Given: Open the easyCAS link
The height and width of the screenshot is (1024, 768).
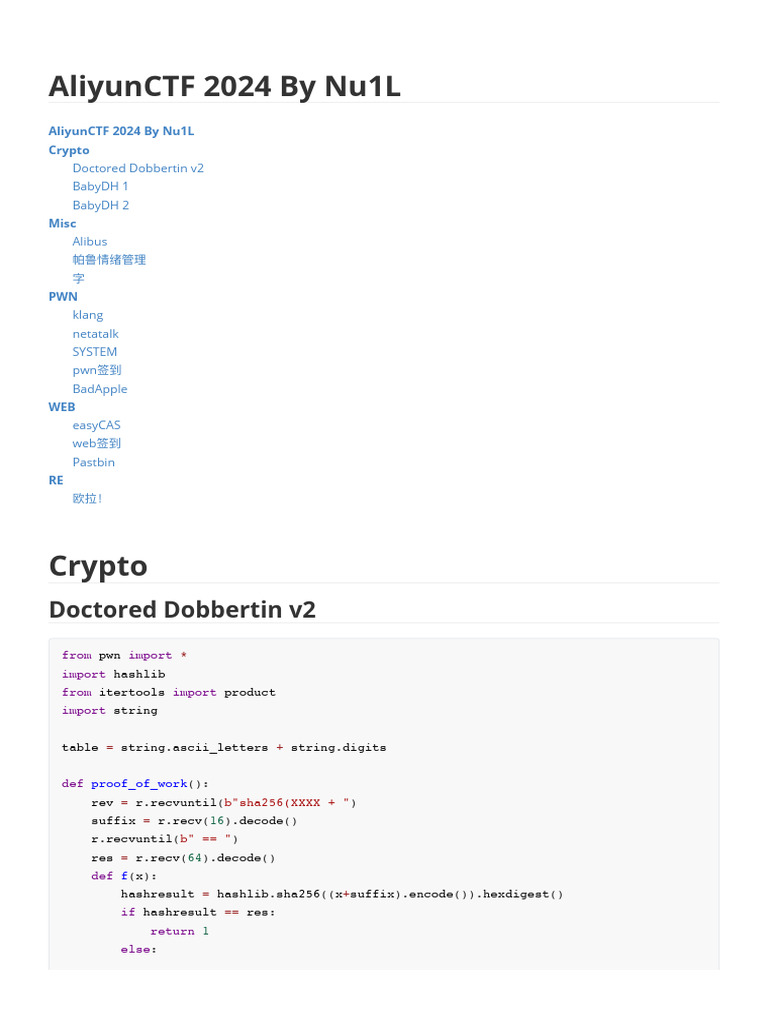Looking at the screenshot, I should click(x=96, y=425).
